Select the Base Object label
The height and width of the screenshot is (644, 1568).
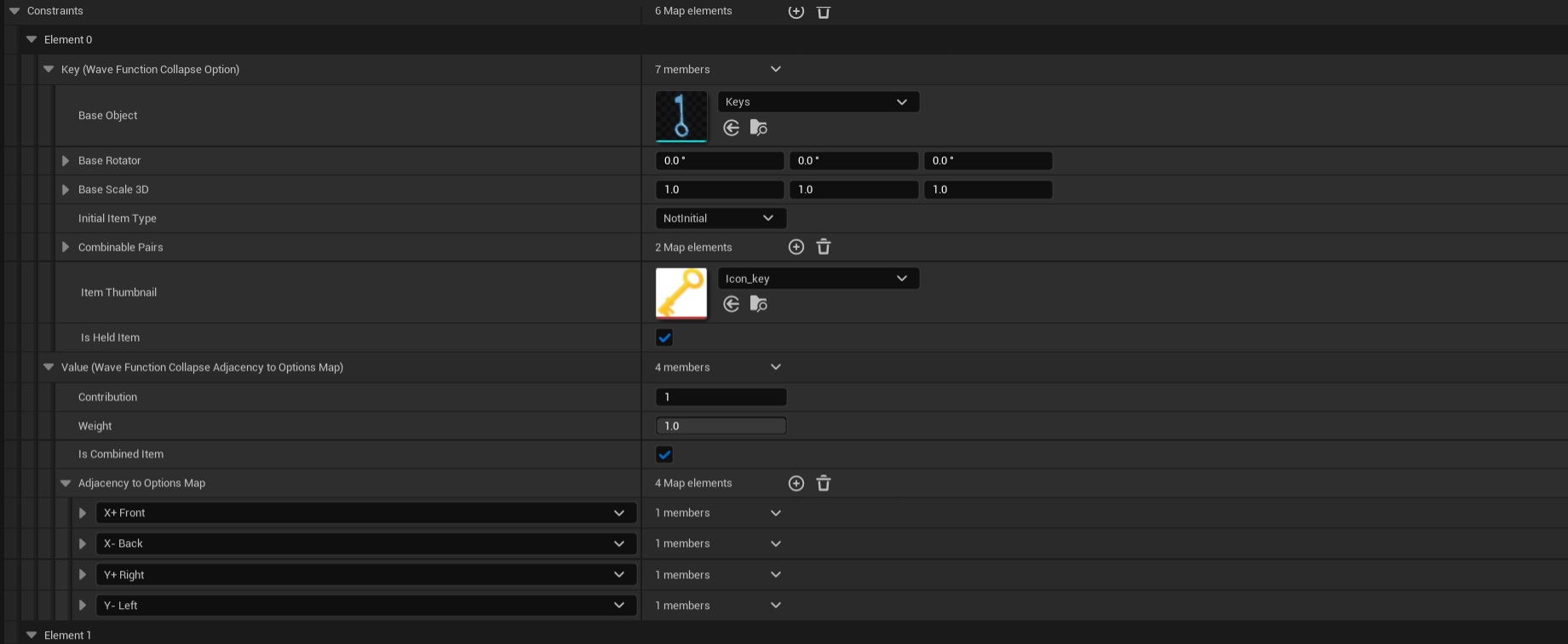107,115
